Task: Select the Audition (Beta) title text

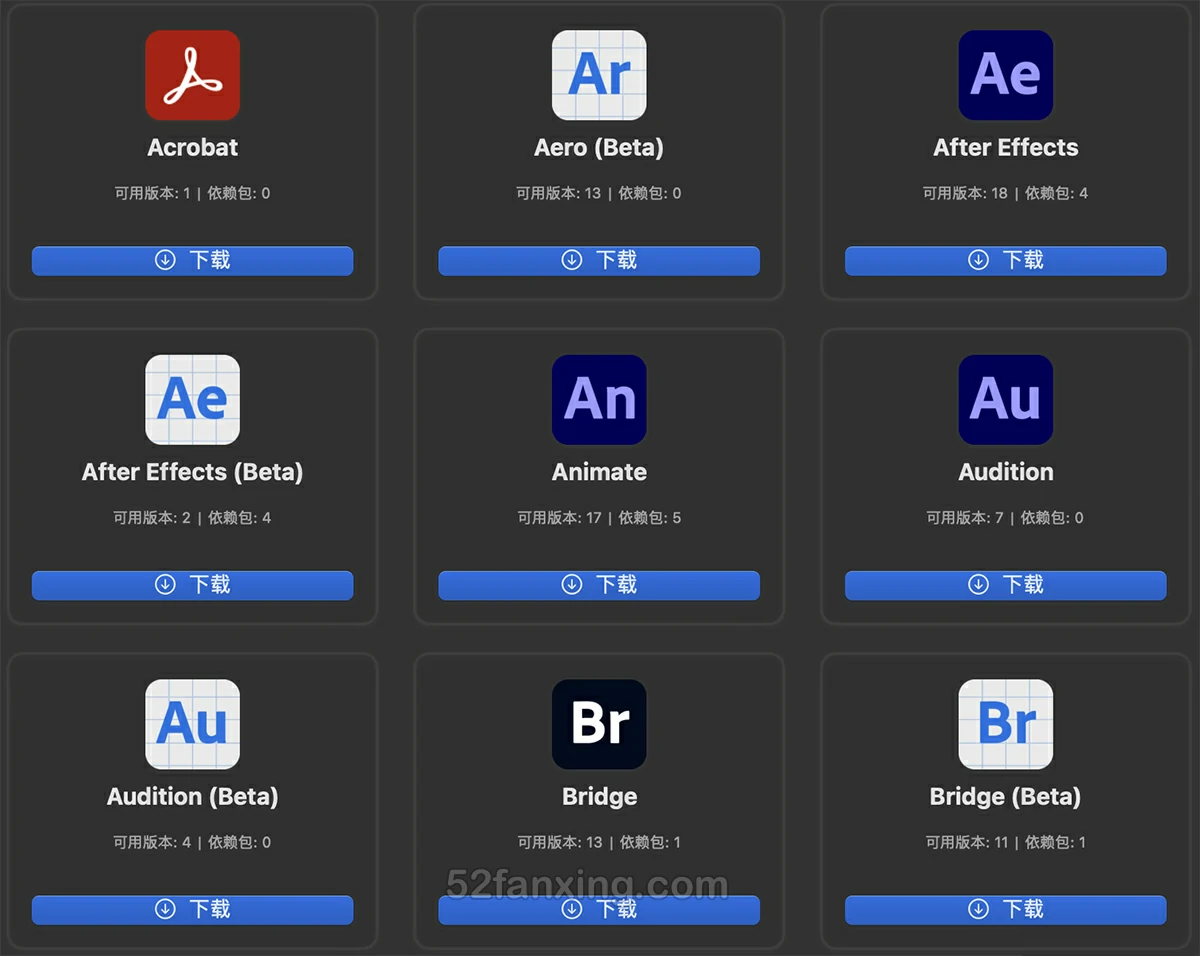Action: click(x=193, y=797)
